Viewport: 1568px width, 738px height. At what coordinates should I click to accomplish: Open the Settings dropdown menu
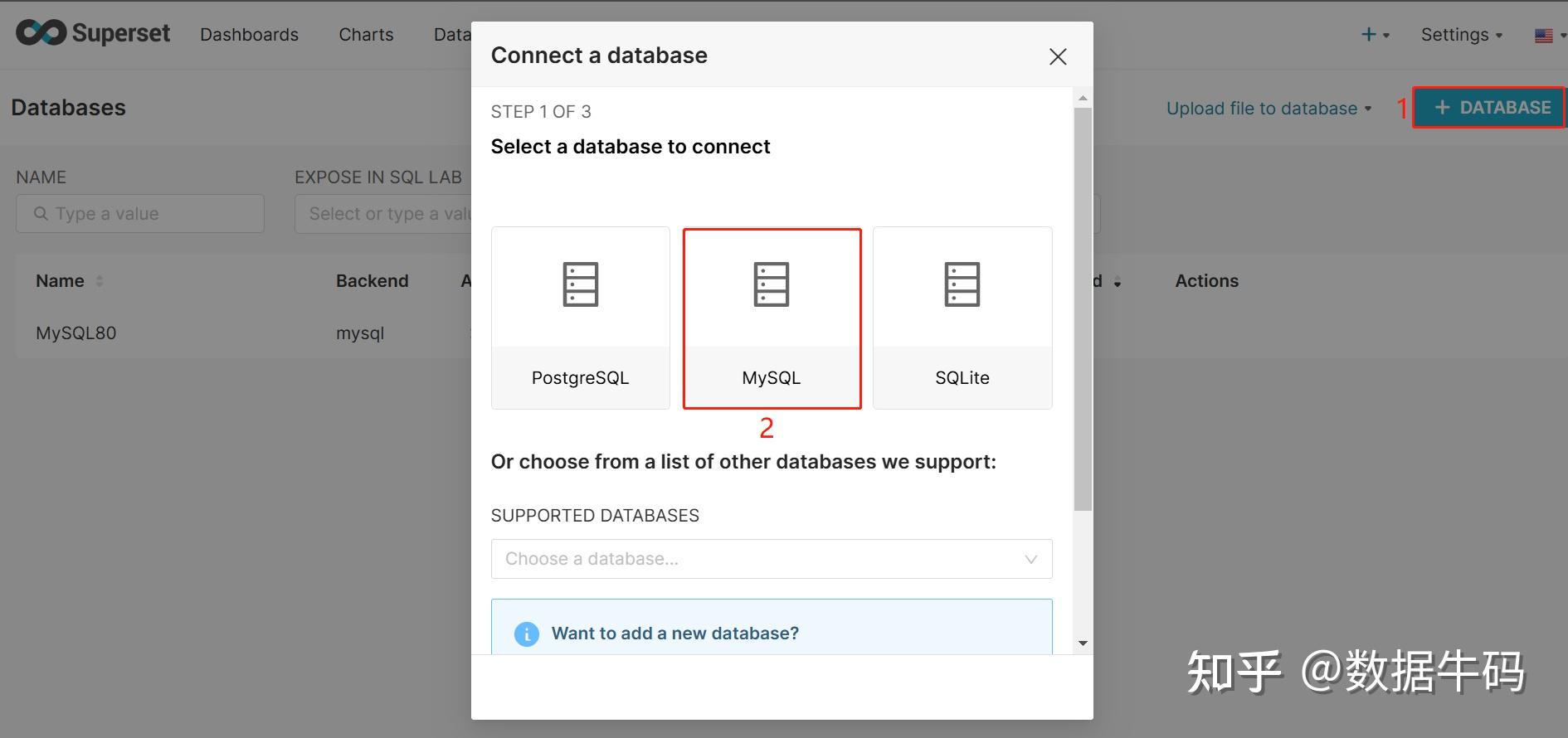click(x=1461, y=35)
